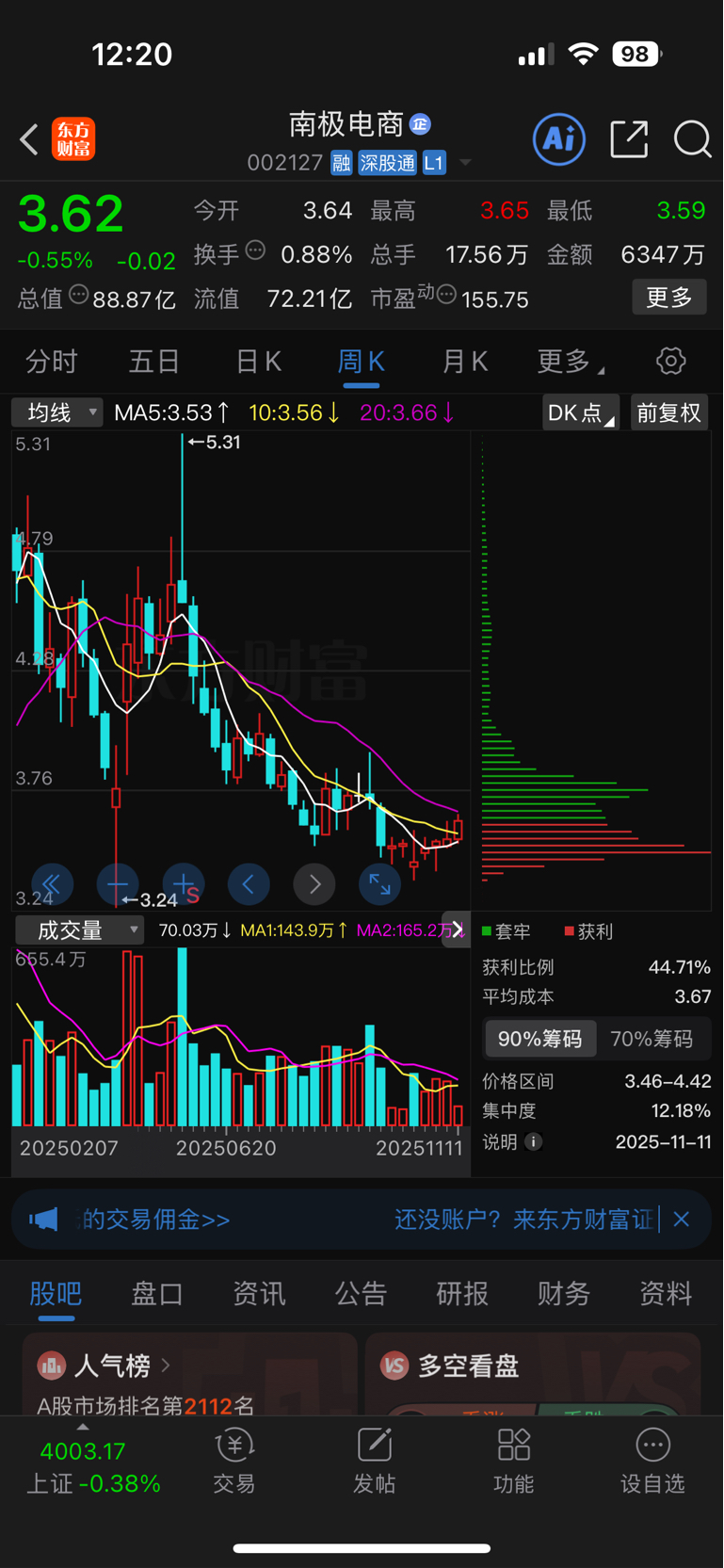Tap the 获利 red legend swatch
The image size is (724, 1568).
click(570, 931)
